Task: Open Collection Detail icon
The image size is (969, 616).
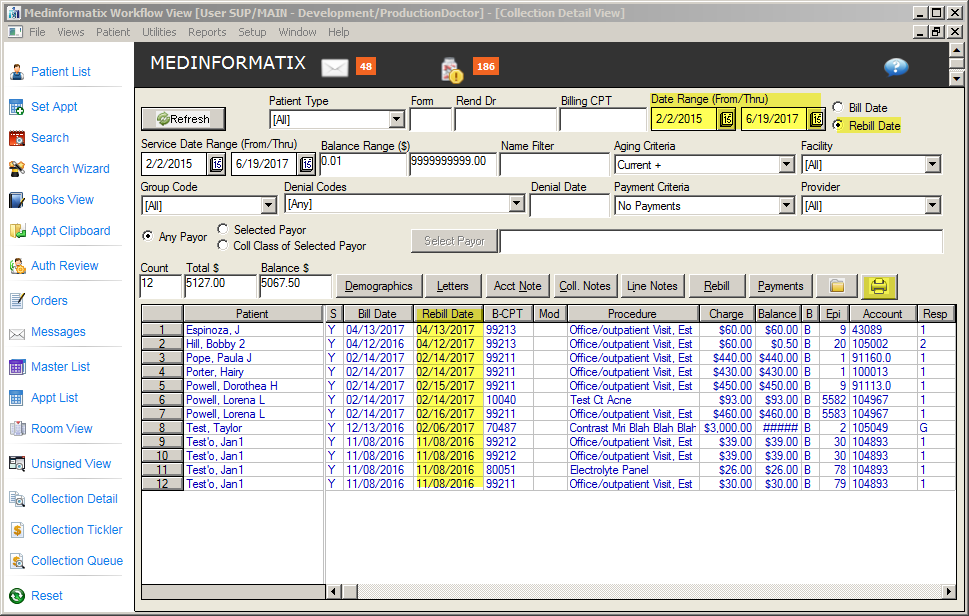Action: 17,499
